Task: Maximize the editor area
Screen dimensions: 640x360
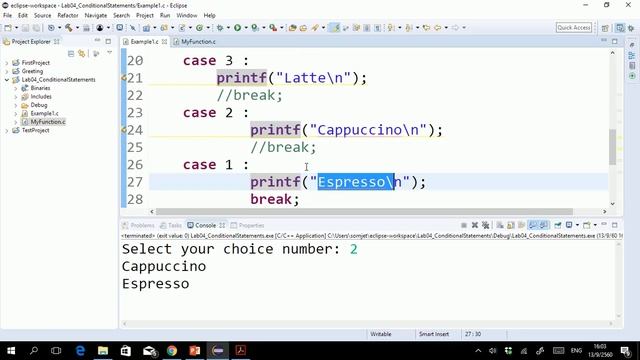Action: pos(615,41)
